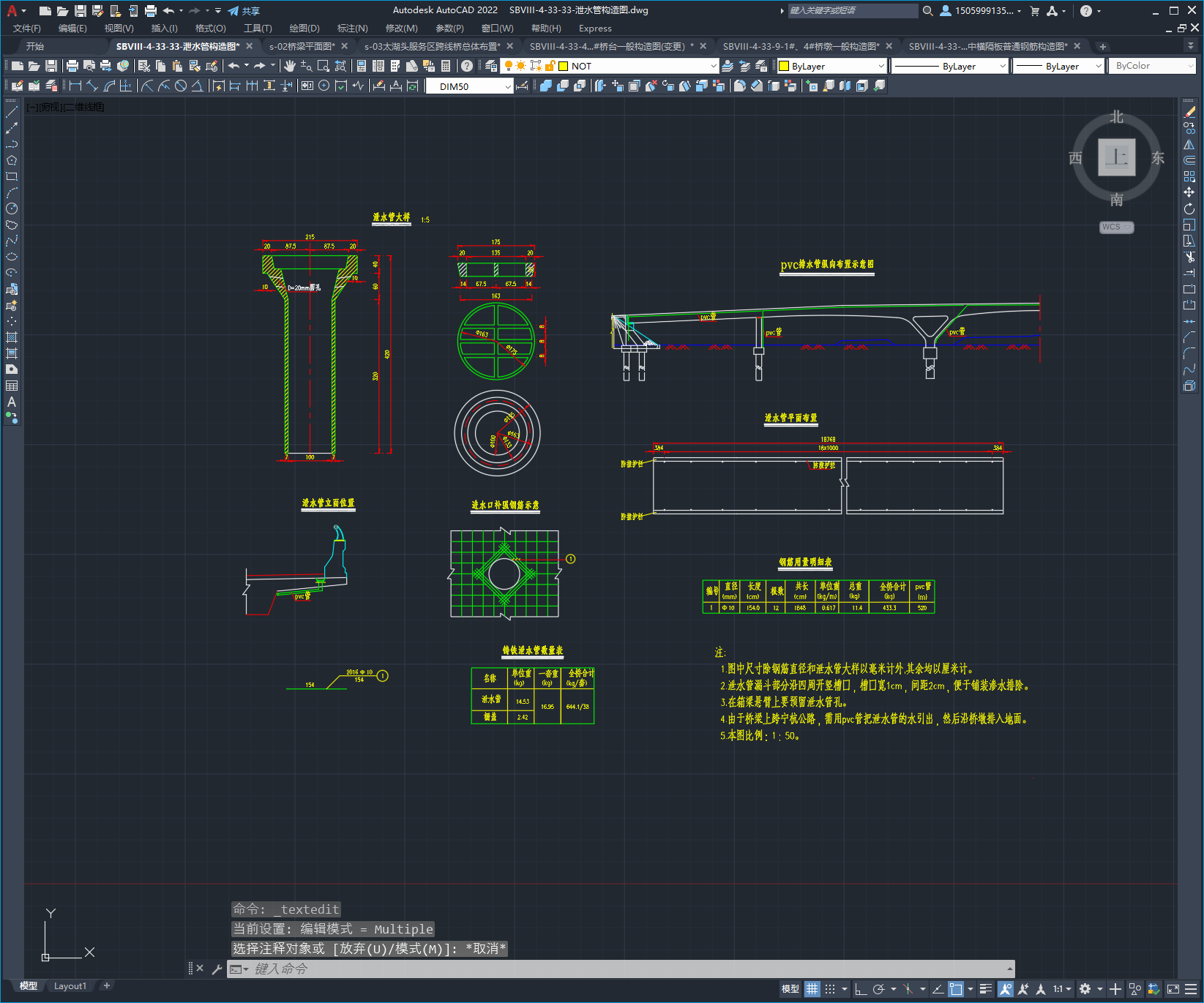This screenshot has width=1204, height=1003.
Task: Toggle Ortho mode in the status bar
Action: click(x=861, y=989)
